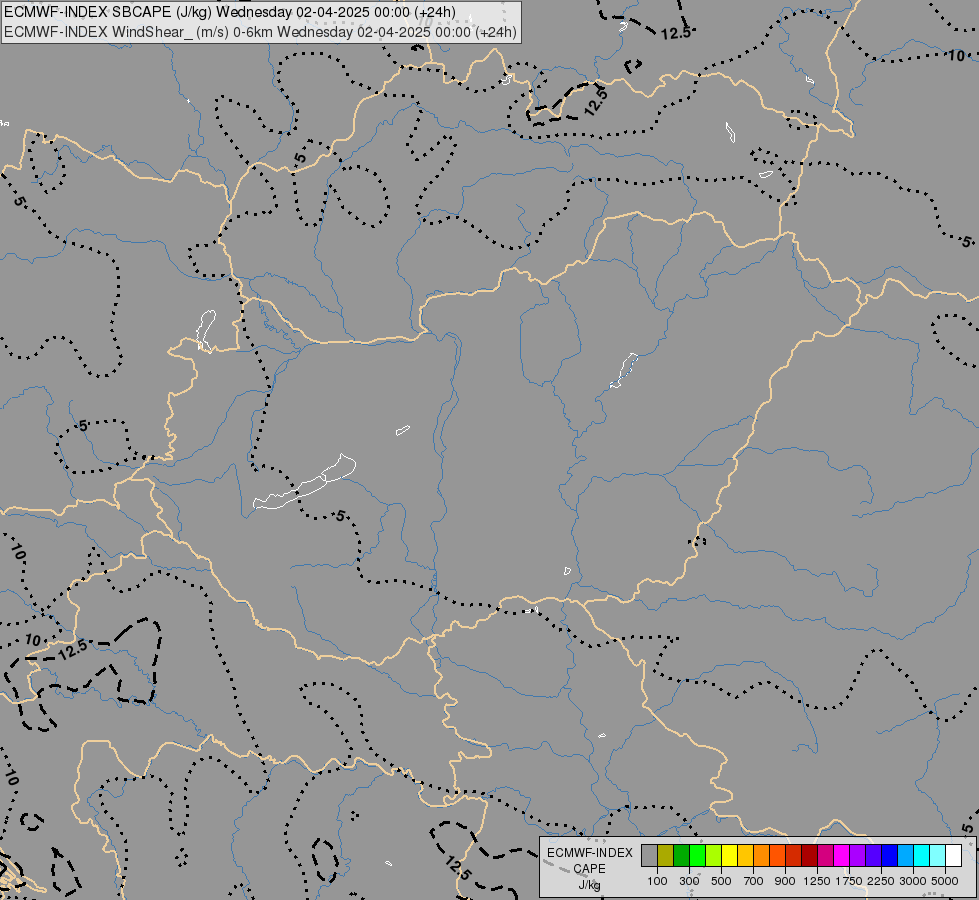This screenshot has height=900, width=979.
Task: Click the legend value 1250
Action: tap(817, 881)
